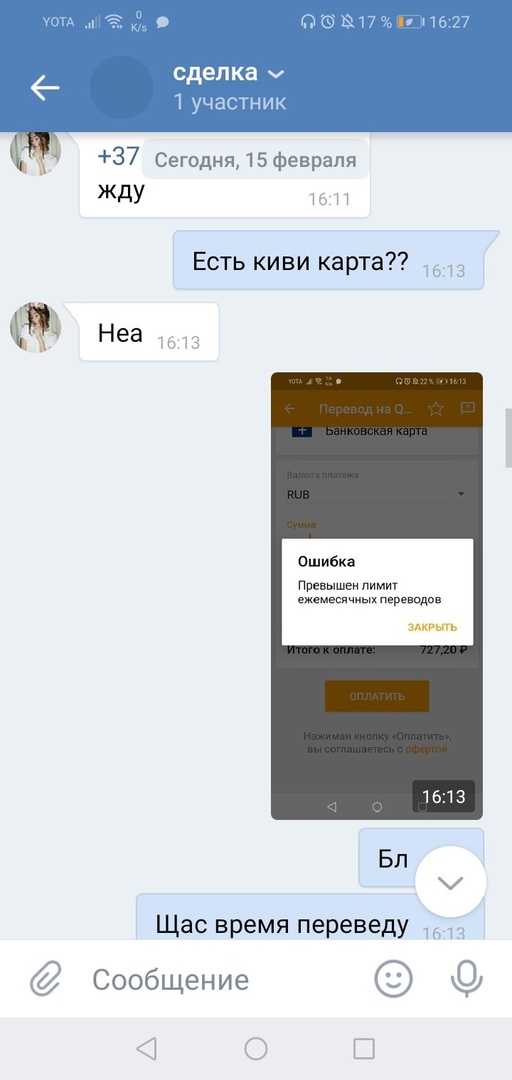The width and height of the screenshot is (512, 1080).
Task: Select the 'Есть киви карта??' message bubble
Action: 328,260
